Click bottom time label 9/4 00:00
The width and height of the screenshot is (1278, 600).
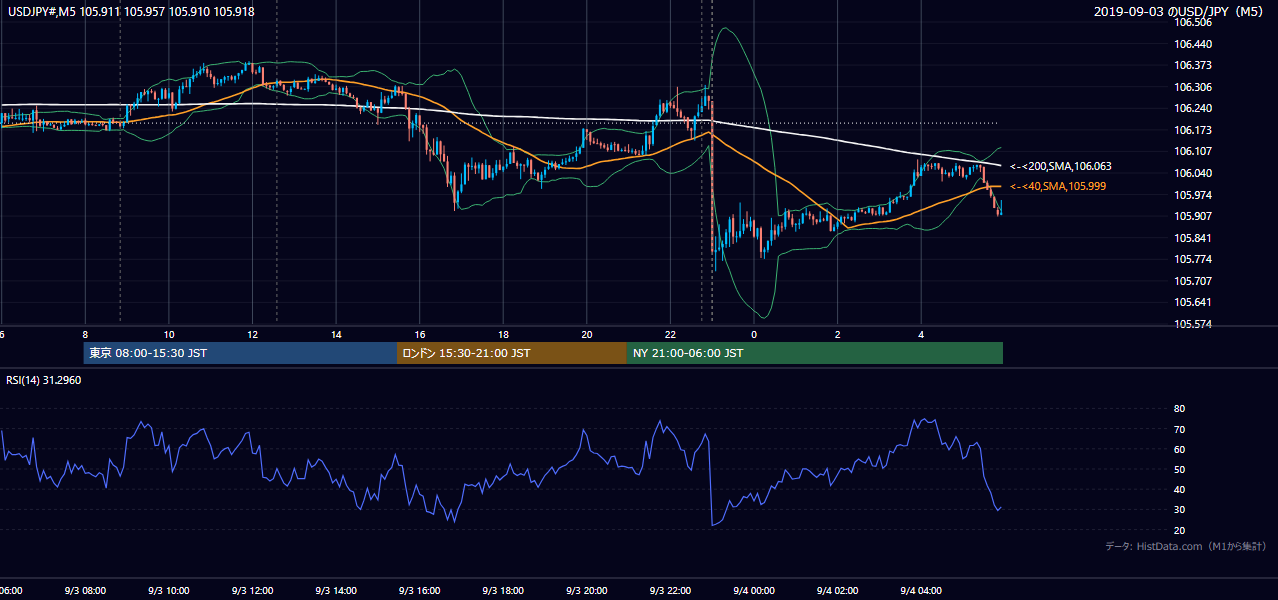[x=754, y=591]
